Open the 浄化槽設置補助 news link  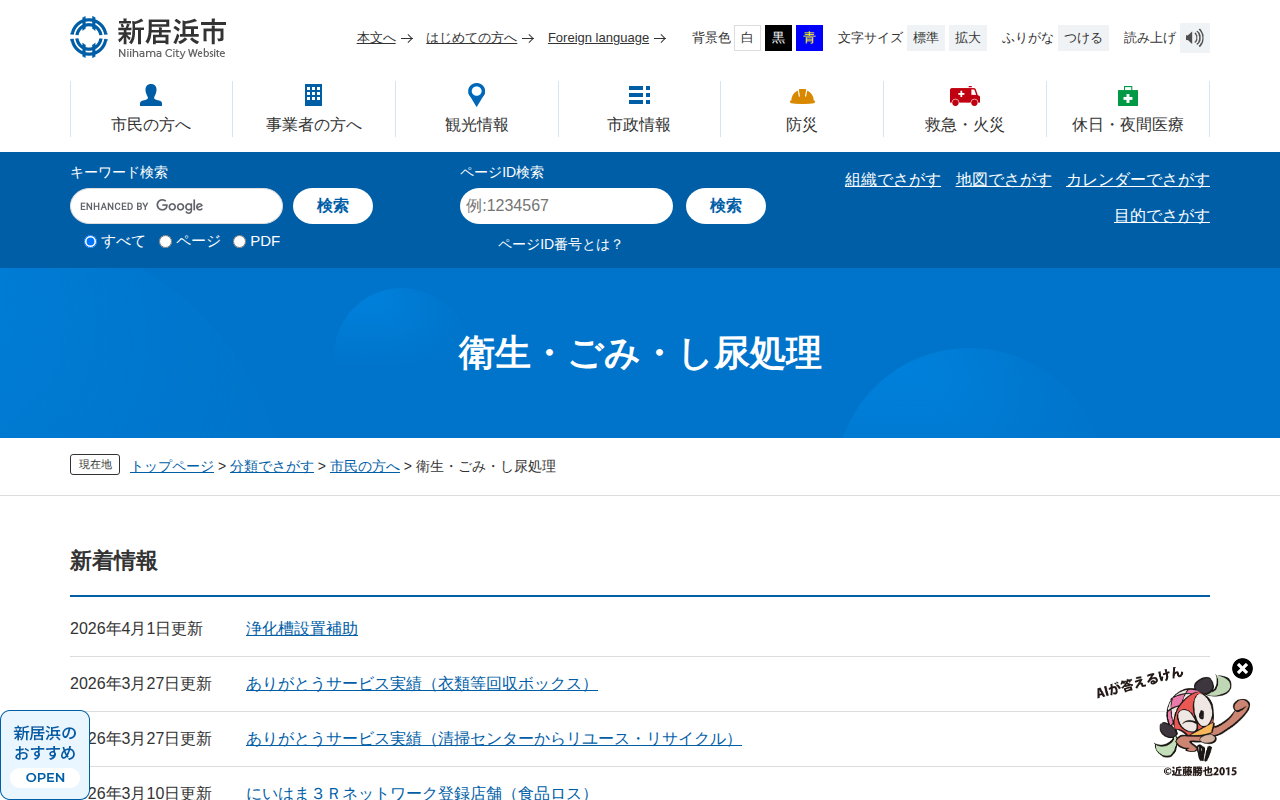301,629
